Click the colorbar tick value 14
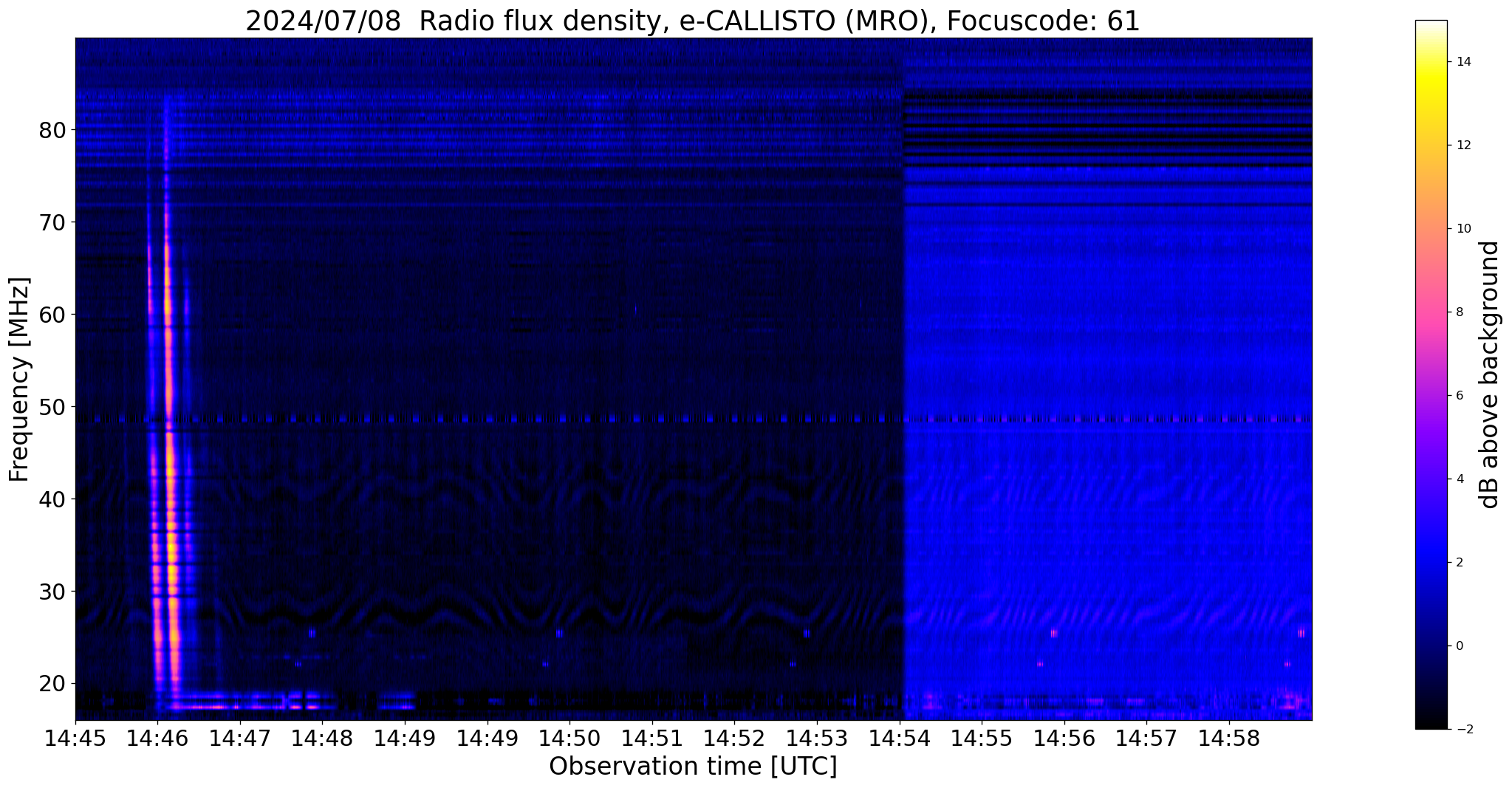Image resolution: width=1512 pixels, height=788 pixels. click(1462, 62)
